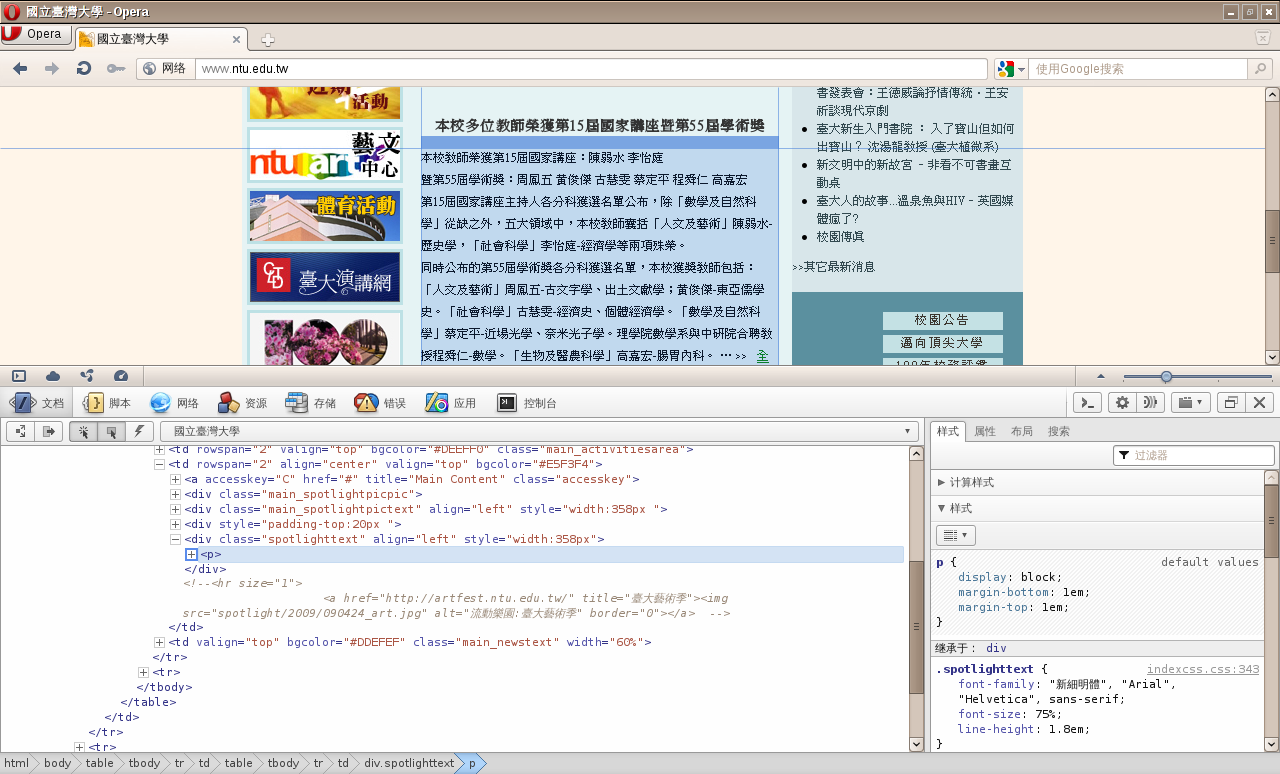This screenshot has width=1280, height=774.
Task: Go forward in browser history
Action: coord(52,69)
